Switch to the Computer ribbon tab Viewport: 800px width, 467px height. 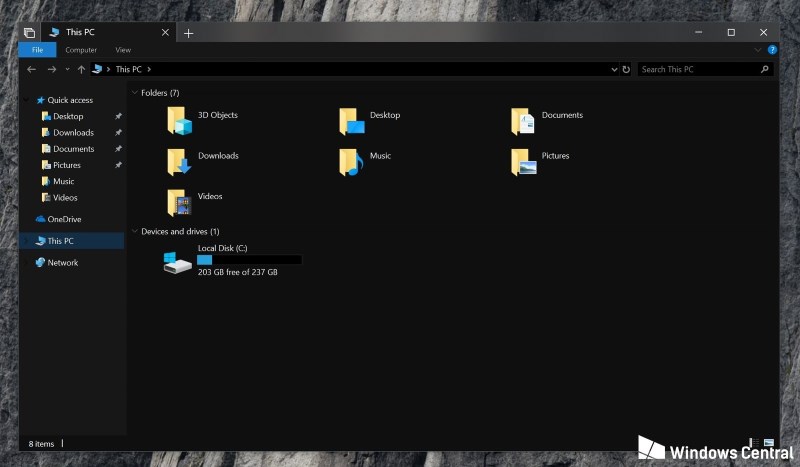click(x=81, y=50)
